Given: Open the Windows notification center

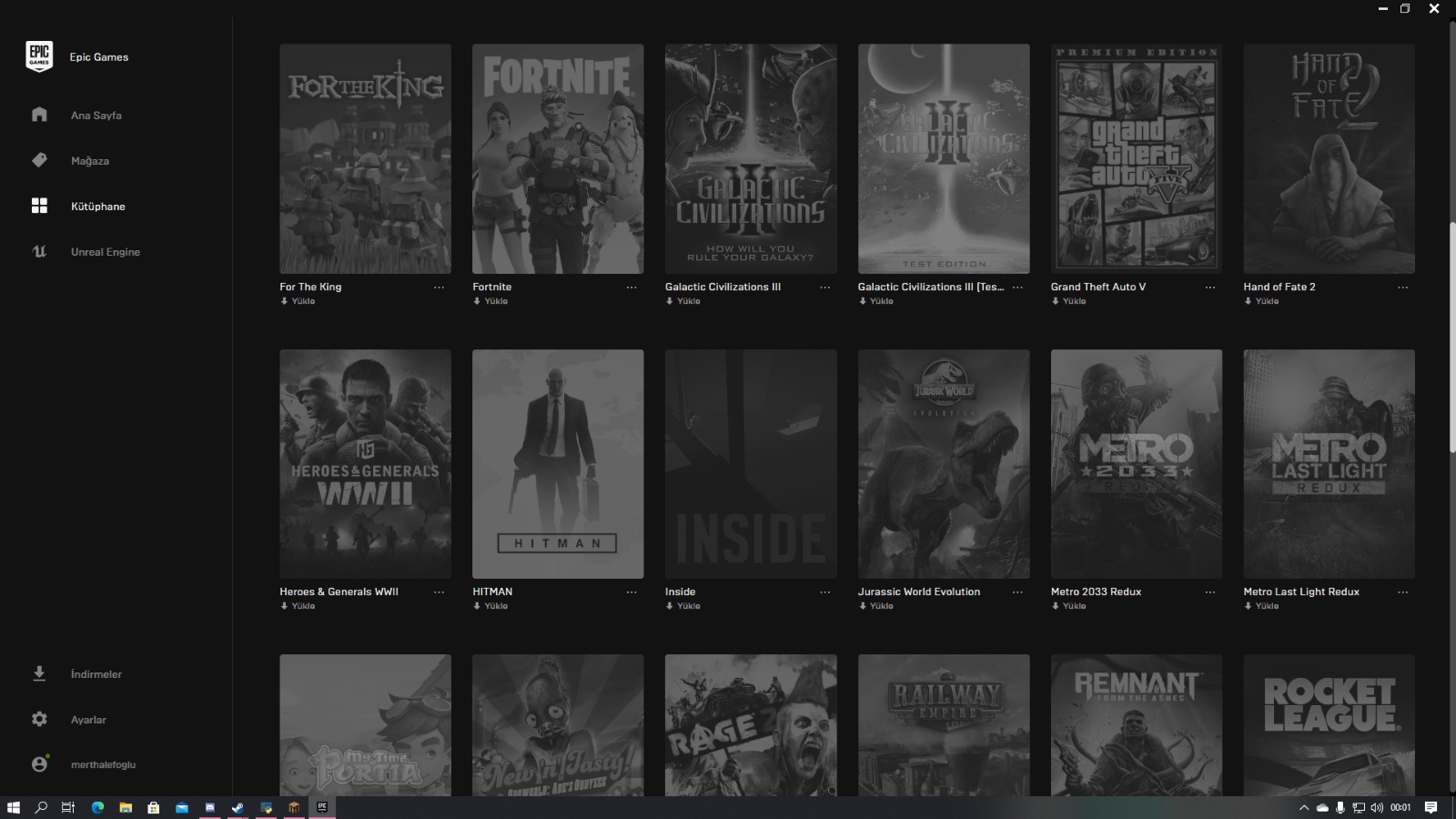Looking at the screenshot, I should click(1431, 807).
